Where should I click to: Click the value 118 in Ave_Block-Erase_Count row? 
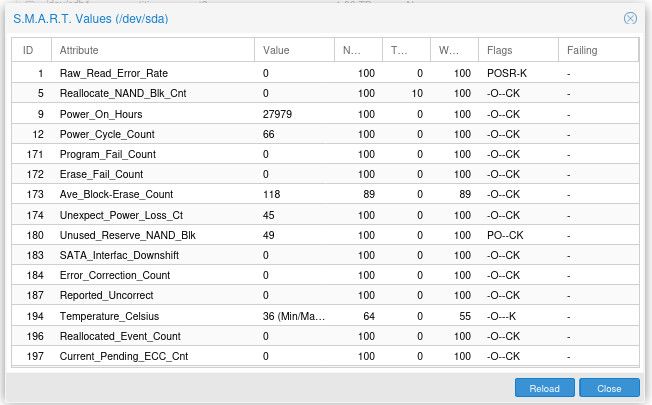pos(272,194)
